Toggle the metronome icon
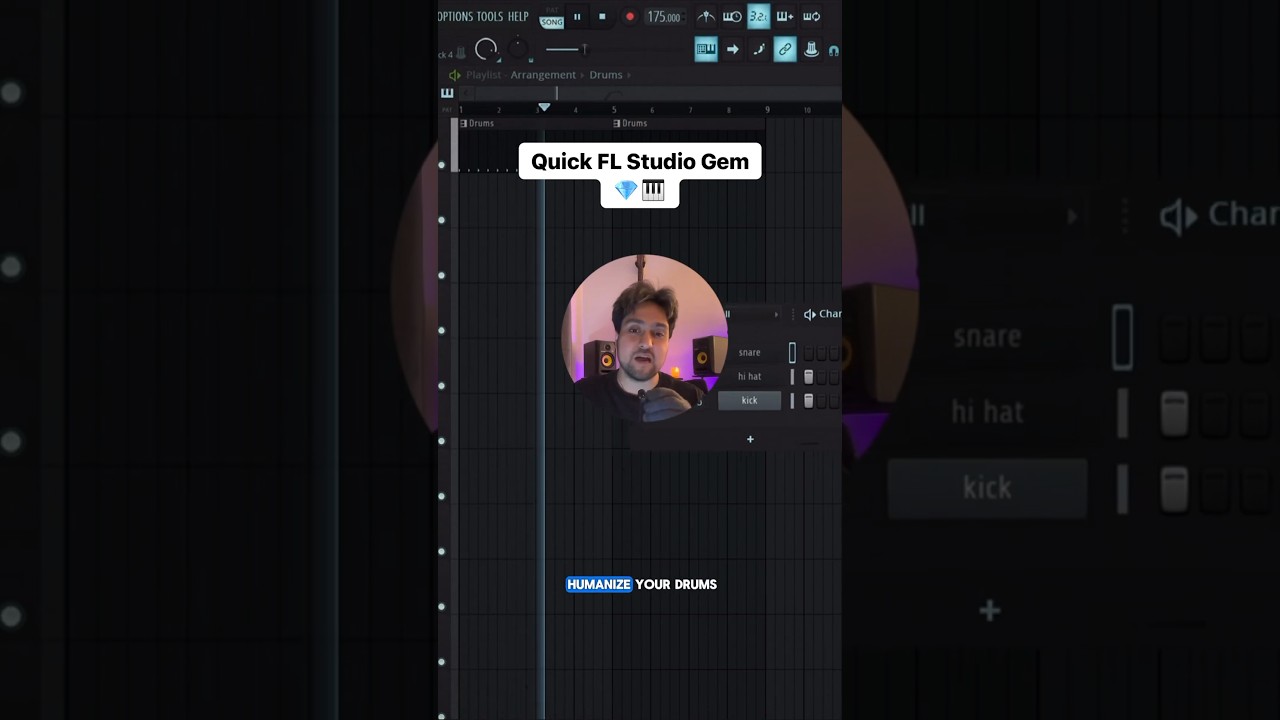1280x720 pixels. click(706, 17)
